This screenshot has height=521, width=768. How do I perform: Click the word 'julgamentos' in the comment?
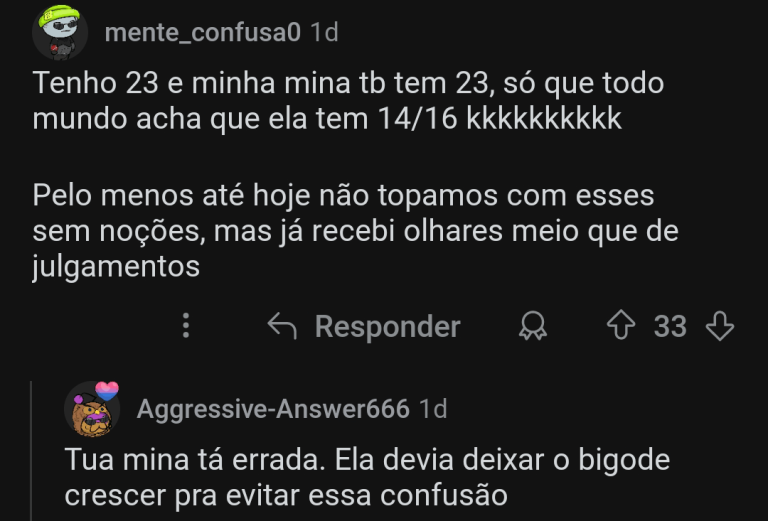coord(116,268)
